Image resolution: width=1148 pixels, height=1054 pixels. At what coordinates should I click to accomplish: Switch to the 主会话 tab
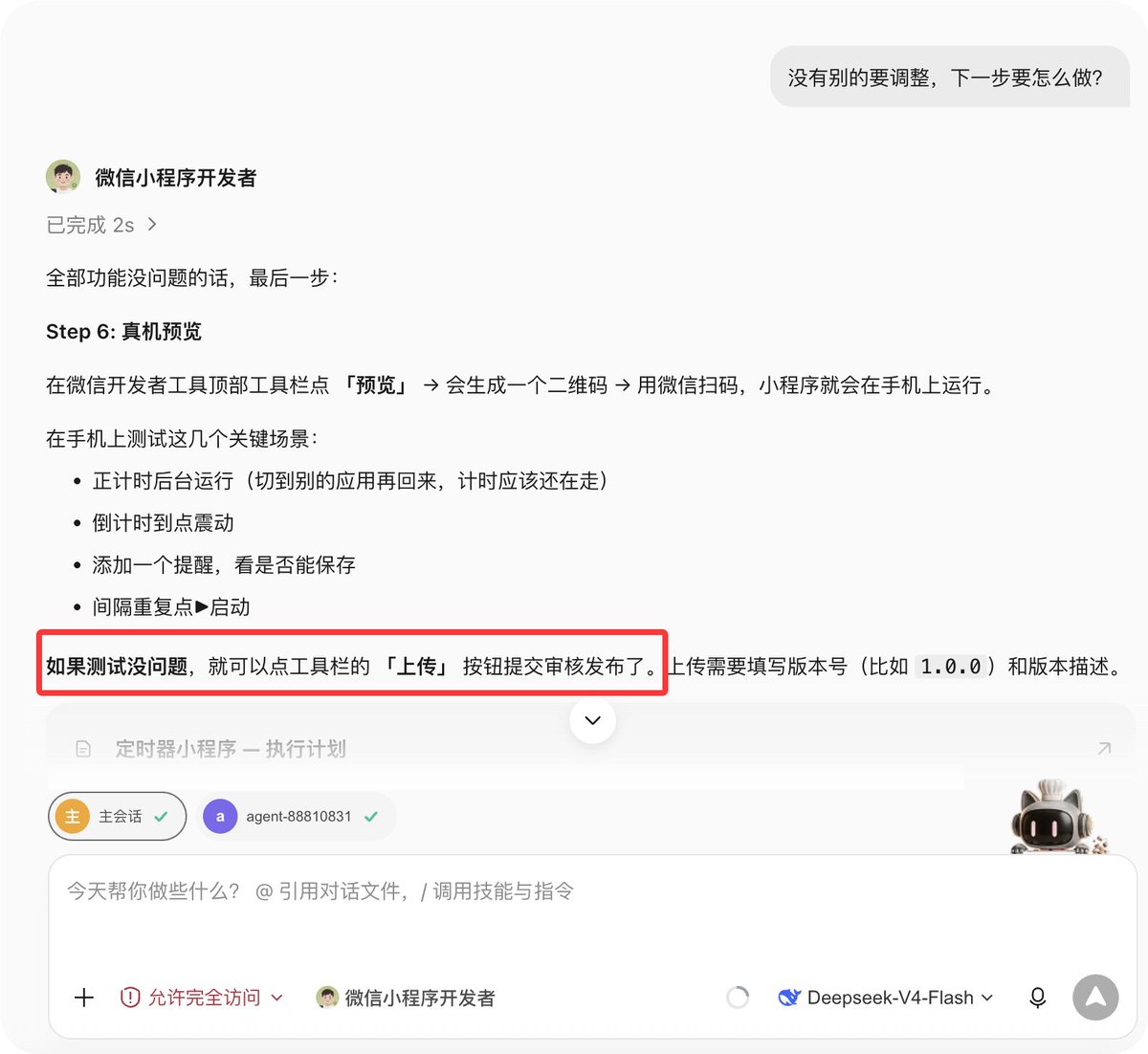pos(117,816)
